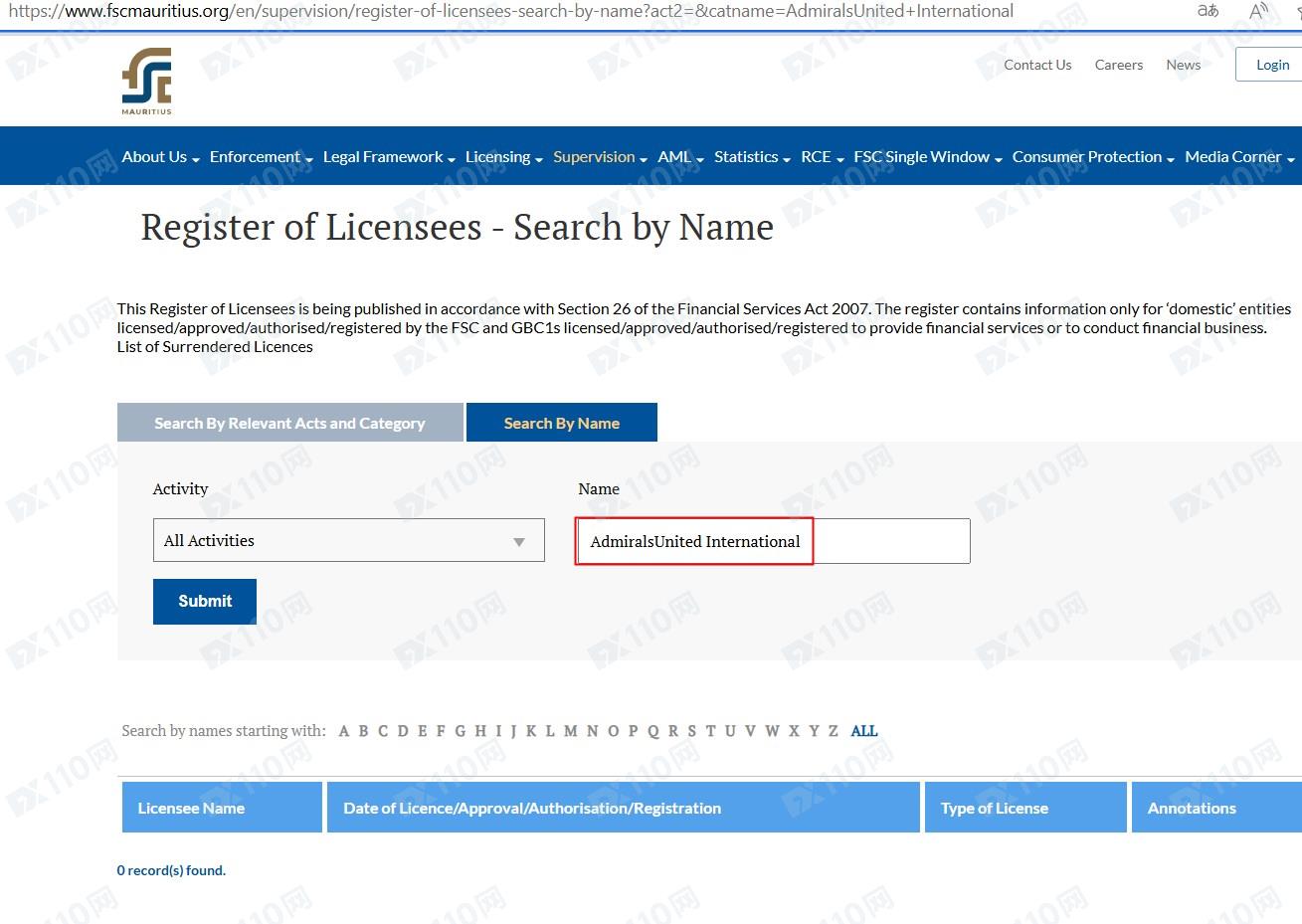Click the FSC Mauritius logo

pyautogui.click(x=146, y=81)
